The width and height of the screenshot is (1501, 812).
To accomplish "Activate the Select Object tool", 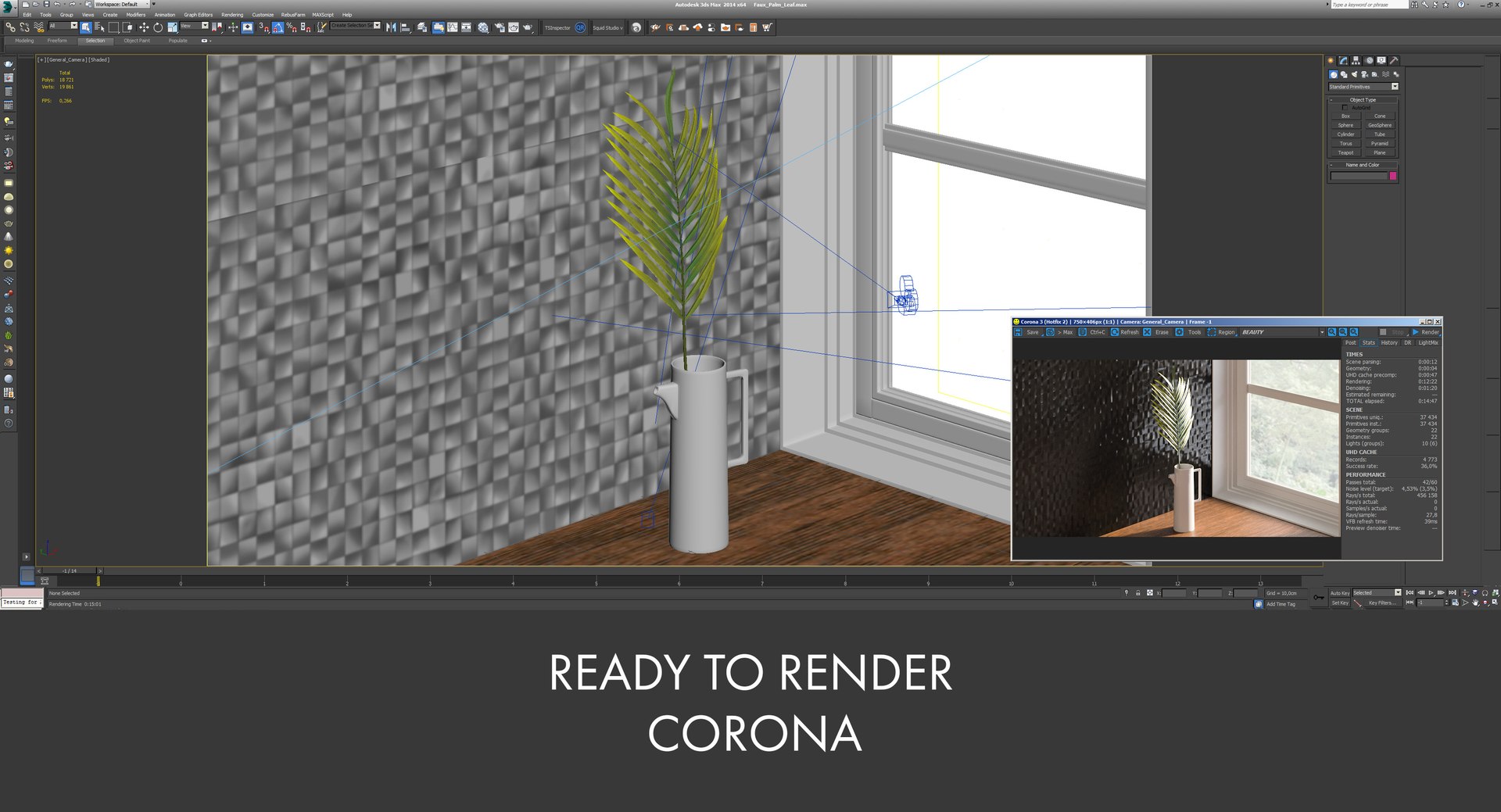I will [x=85, y=27].
